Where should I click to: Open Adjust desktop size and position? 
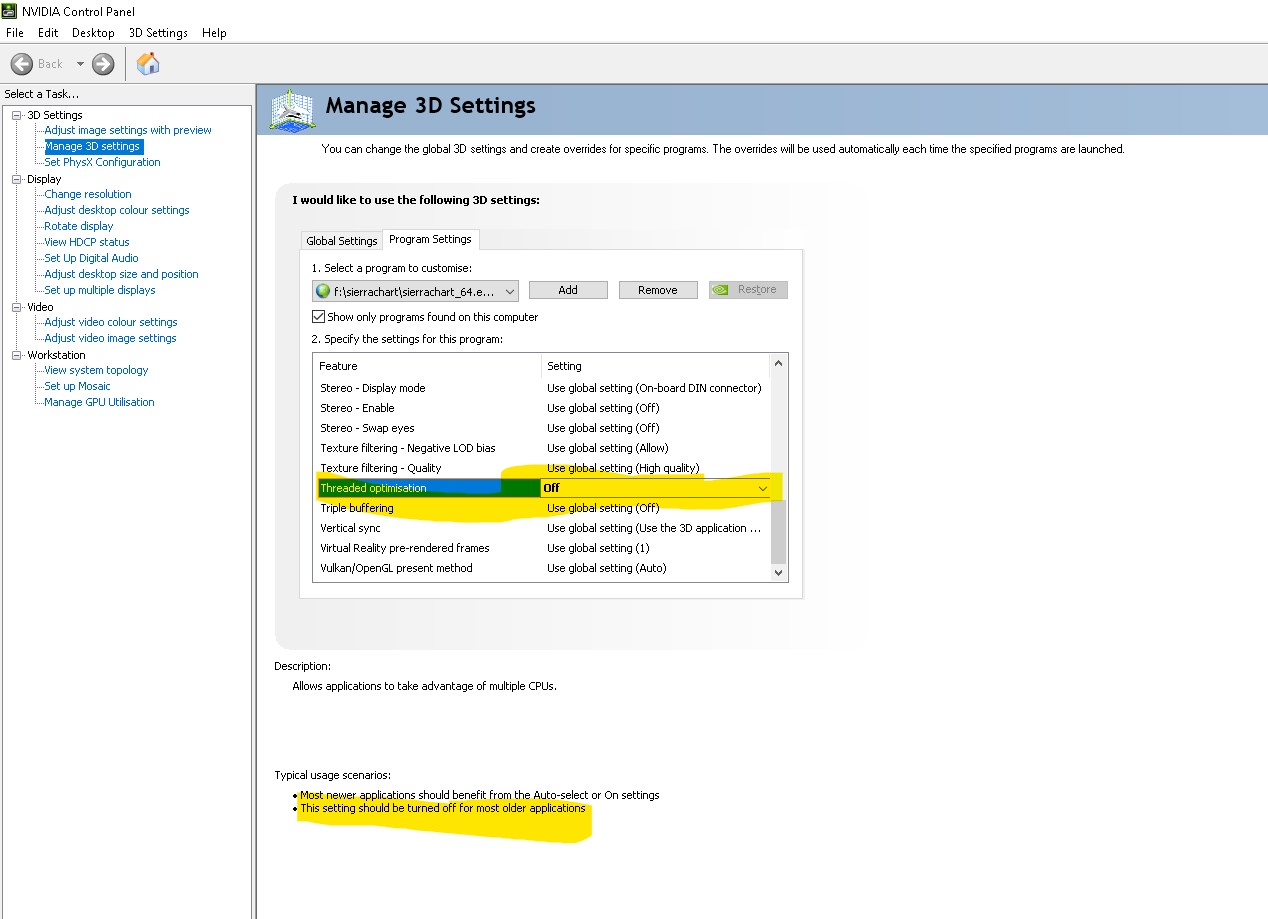pyautogui.click(x=121, y=274)
